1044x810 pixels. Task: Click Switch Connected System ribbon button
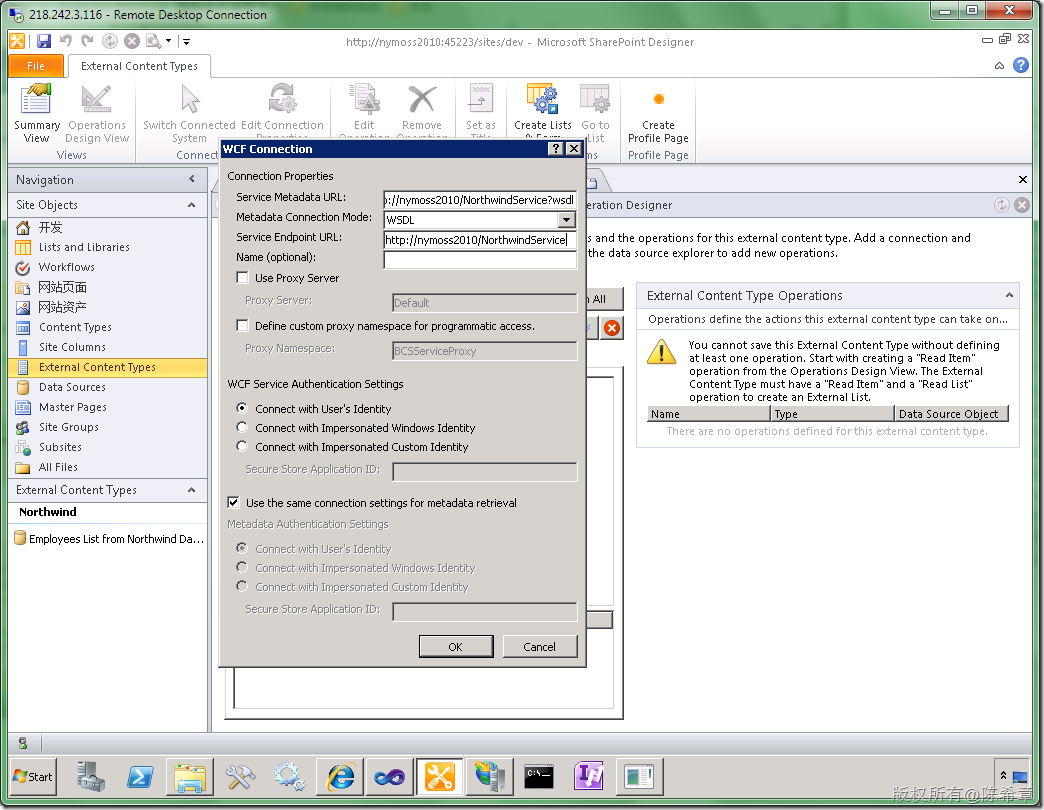coord(189,113)
